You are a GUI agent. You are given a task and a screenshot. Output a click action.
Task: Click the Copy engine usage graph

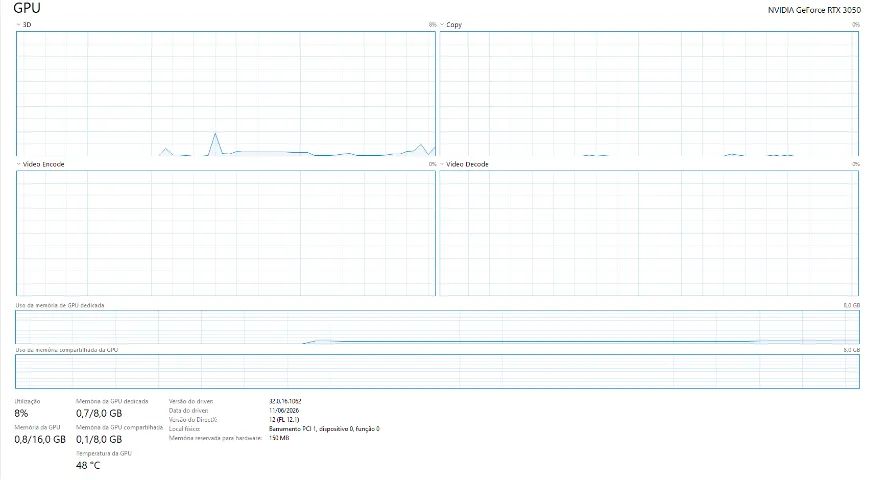tap(649, 93)
